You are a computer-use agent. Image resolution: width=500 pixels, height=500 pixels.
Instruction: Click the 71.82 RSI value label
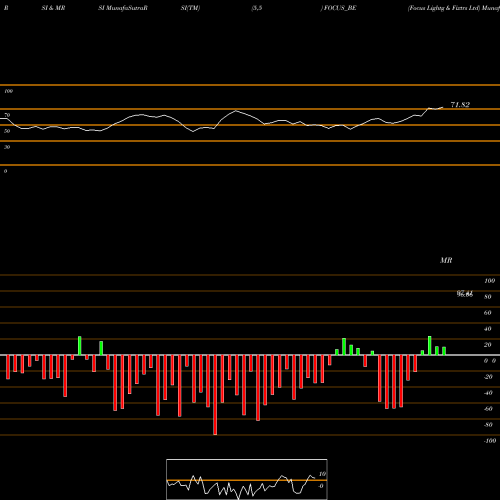(460, 105)
